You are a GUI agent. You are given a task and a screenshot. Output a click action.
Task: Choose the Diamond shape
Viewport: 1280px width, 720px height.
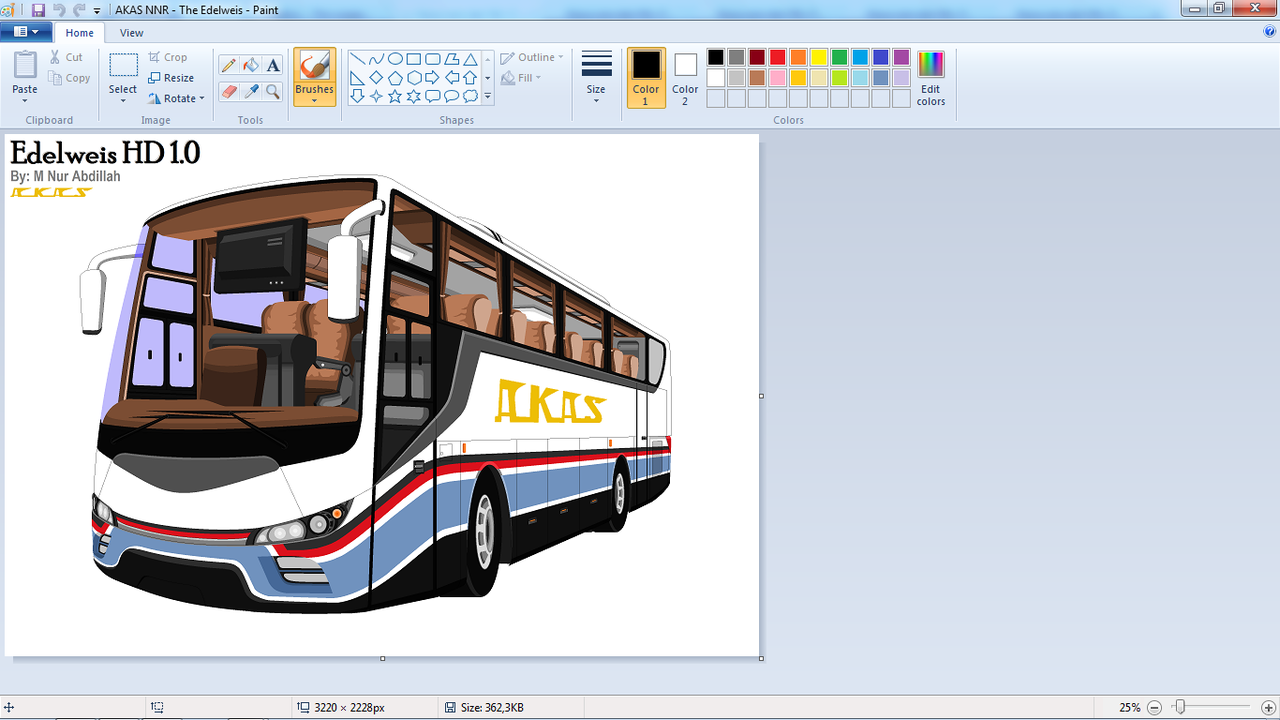click(x=376, y=78)
